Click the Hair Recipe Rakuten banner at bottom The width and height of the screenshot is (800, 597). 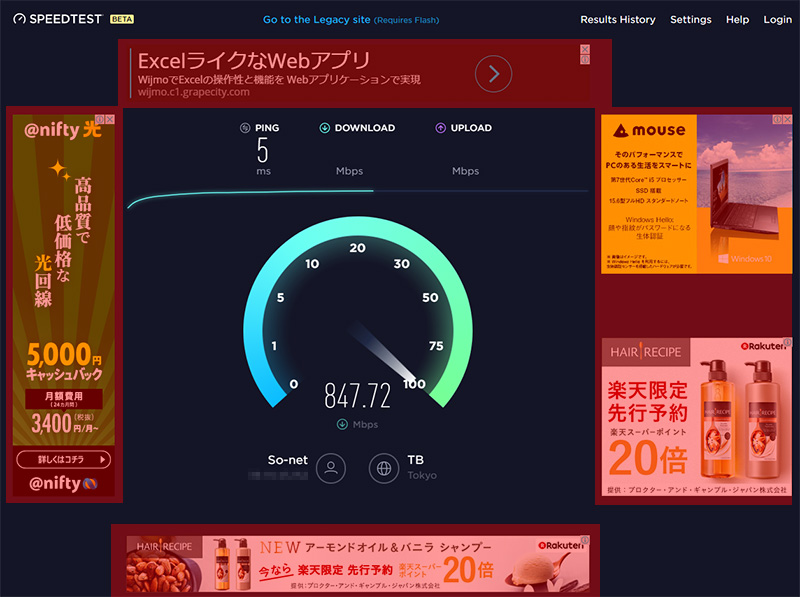click(355, 562)
